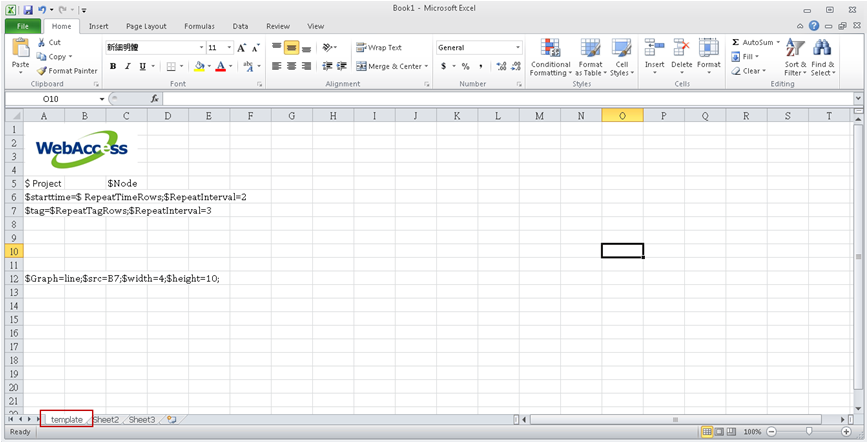Screen dimensions: 868x443
Task: Activate the Format Painter brush
Action: (42, 71)
